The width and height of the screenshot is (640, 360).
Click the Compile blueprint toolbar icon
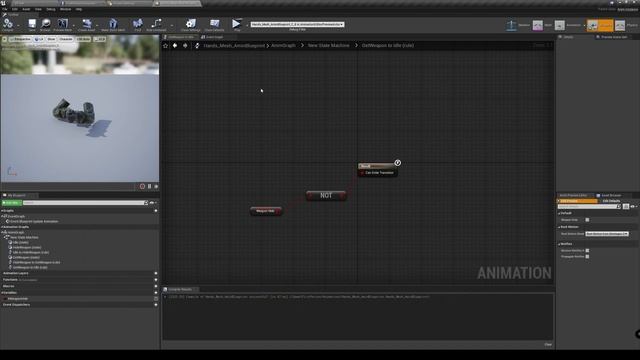click(x=8, y=24)
